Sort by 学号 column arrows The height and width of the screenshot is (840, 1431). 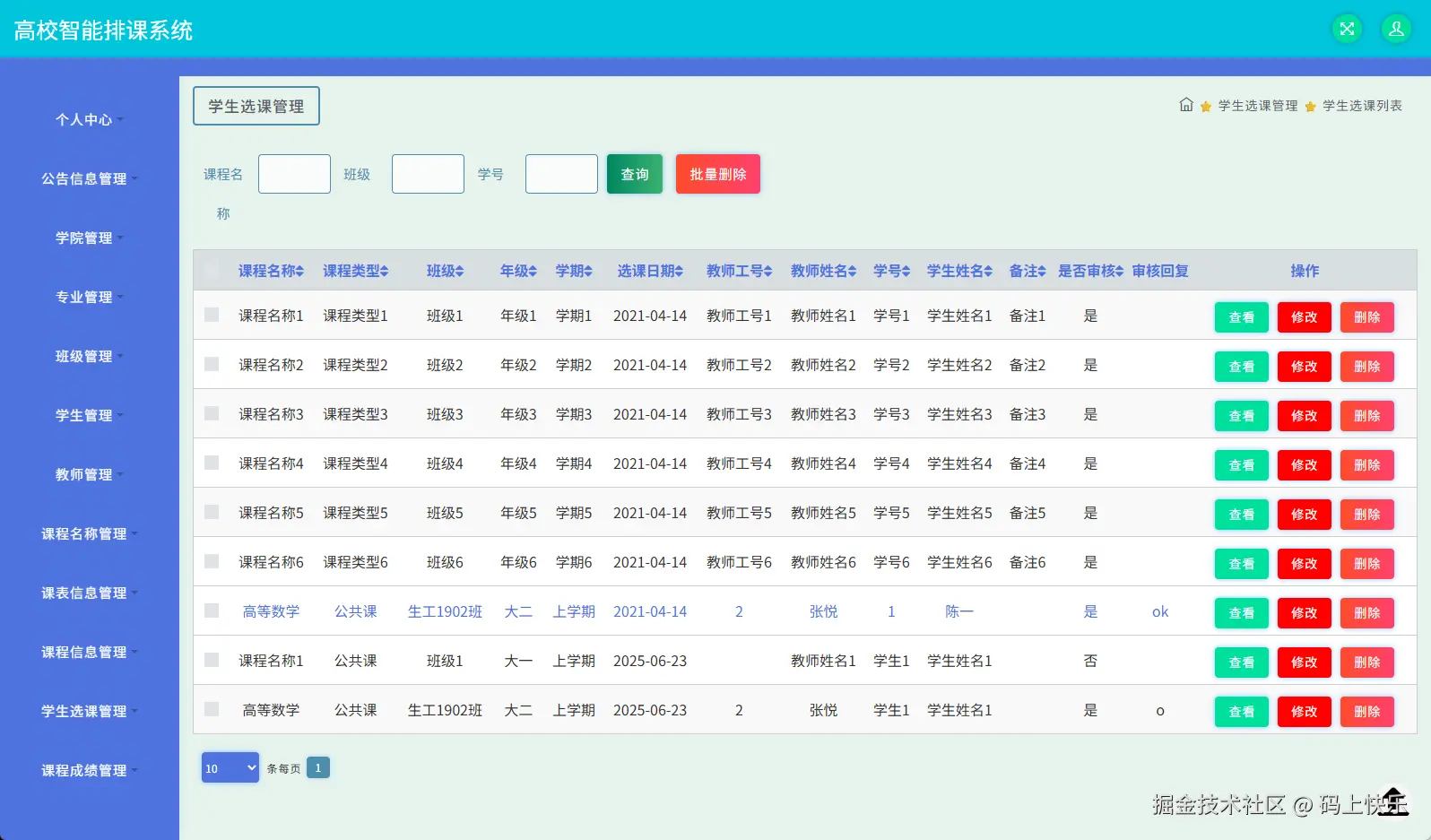pyautogui.click(x=906, y=271)
